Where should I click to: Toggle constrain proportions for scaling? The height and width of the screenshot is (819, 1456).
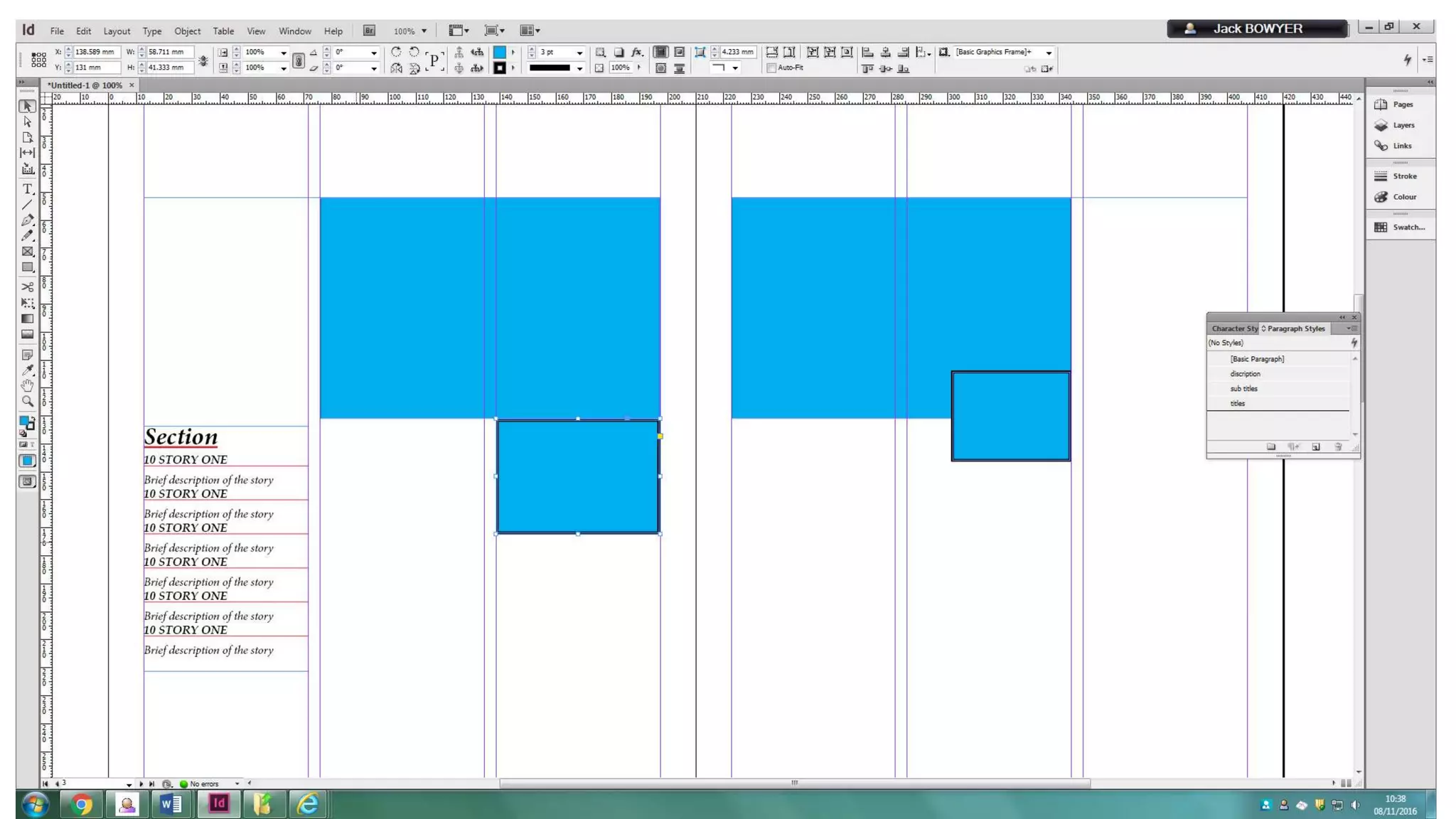[x=299, y=60]
